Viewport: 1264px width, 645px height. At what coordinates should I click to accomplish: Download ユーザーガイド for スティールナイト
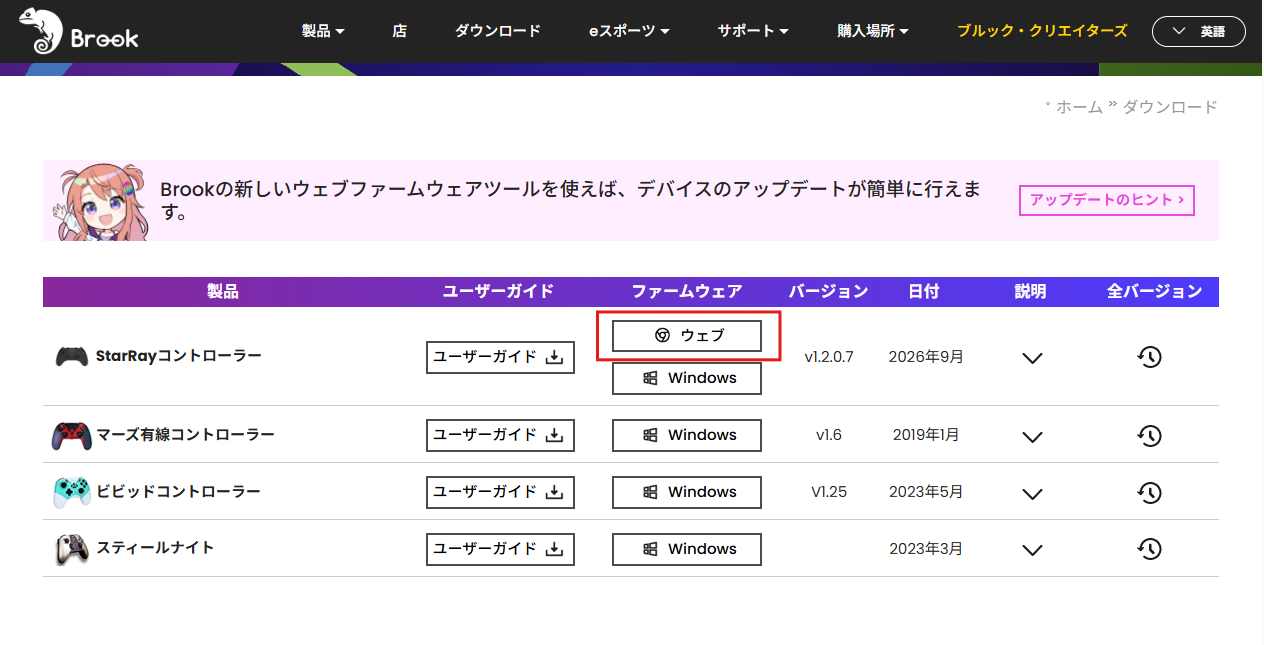500,549
